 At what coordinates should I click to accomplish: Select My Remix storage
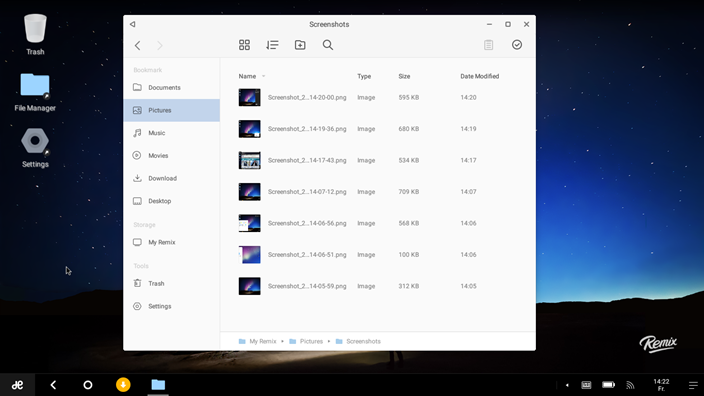click(x=172, y=242)
